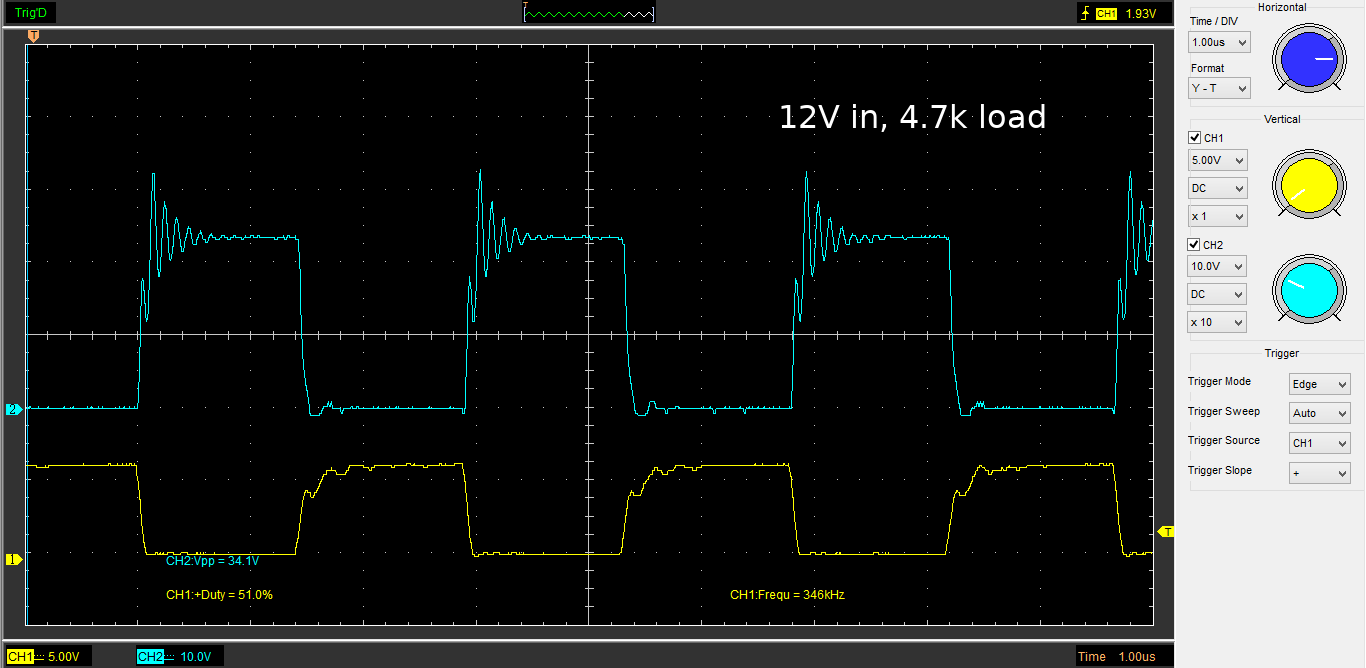Open the Time / DIV 1.00us dropdown

point(1219,42)
